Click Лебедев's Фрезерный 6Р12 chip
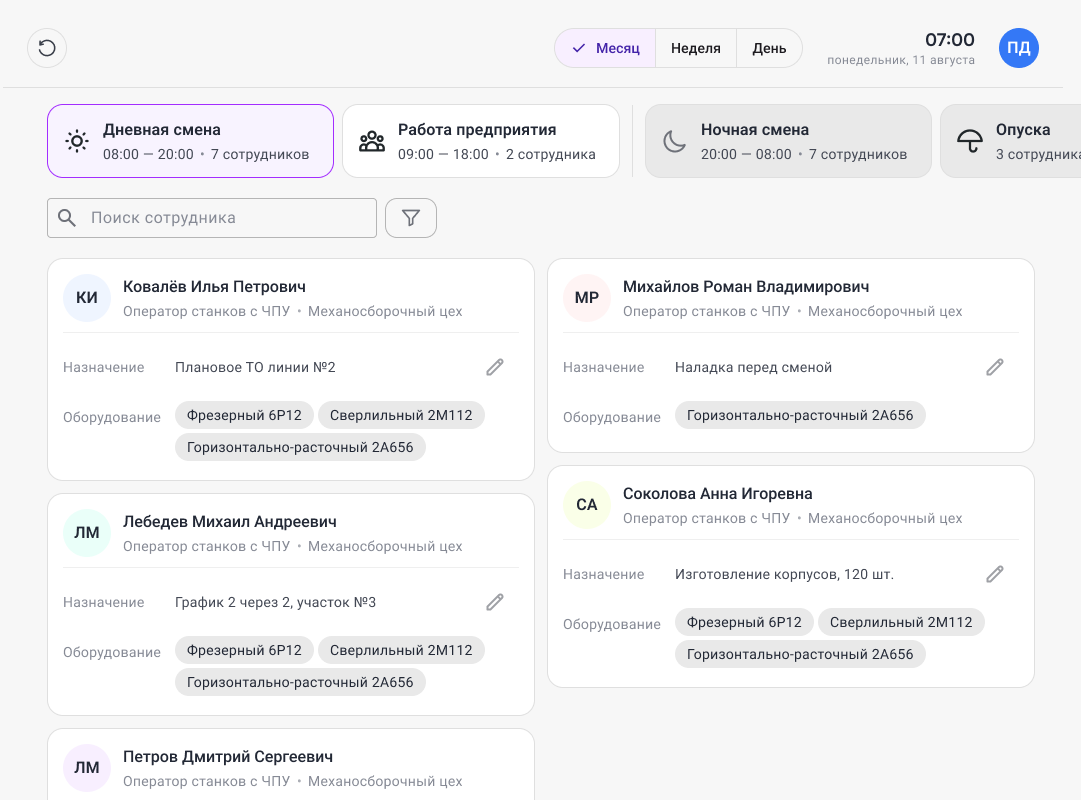The image size is (1081, 800). [x=244, y=650]
